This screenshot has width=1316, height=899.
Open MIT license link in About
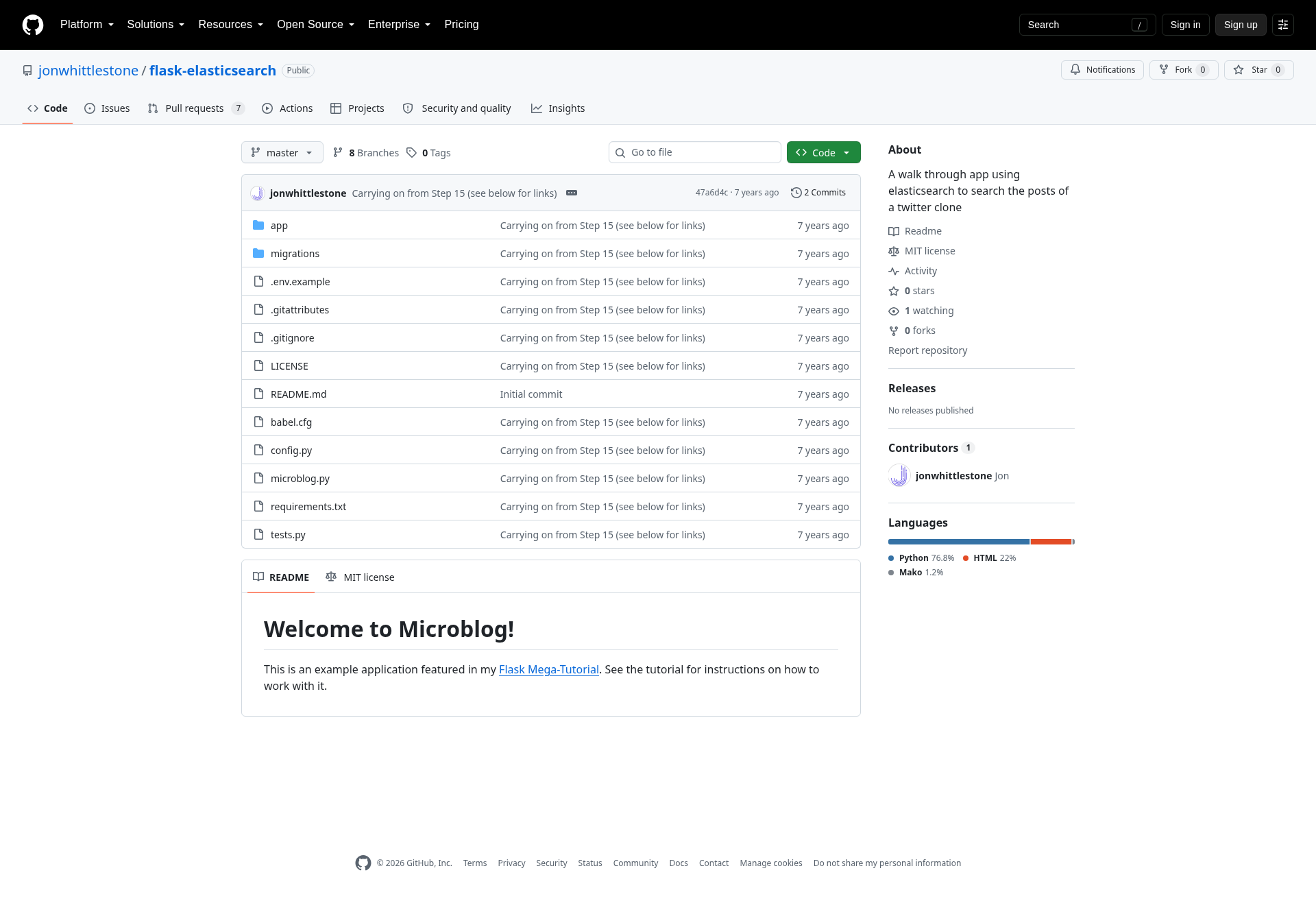(x=922, y=251)
